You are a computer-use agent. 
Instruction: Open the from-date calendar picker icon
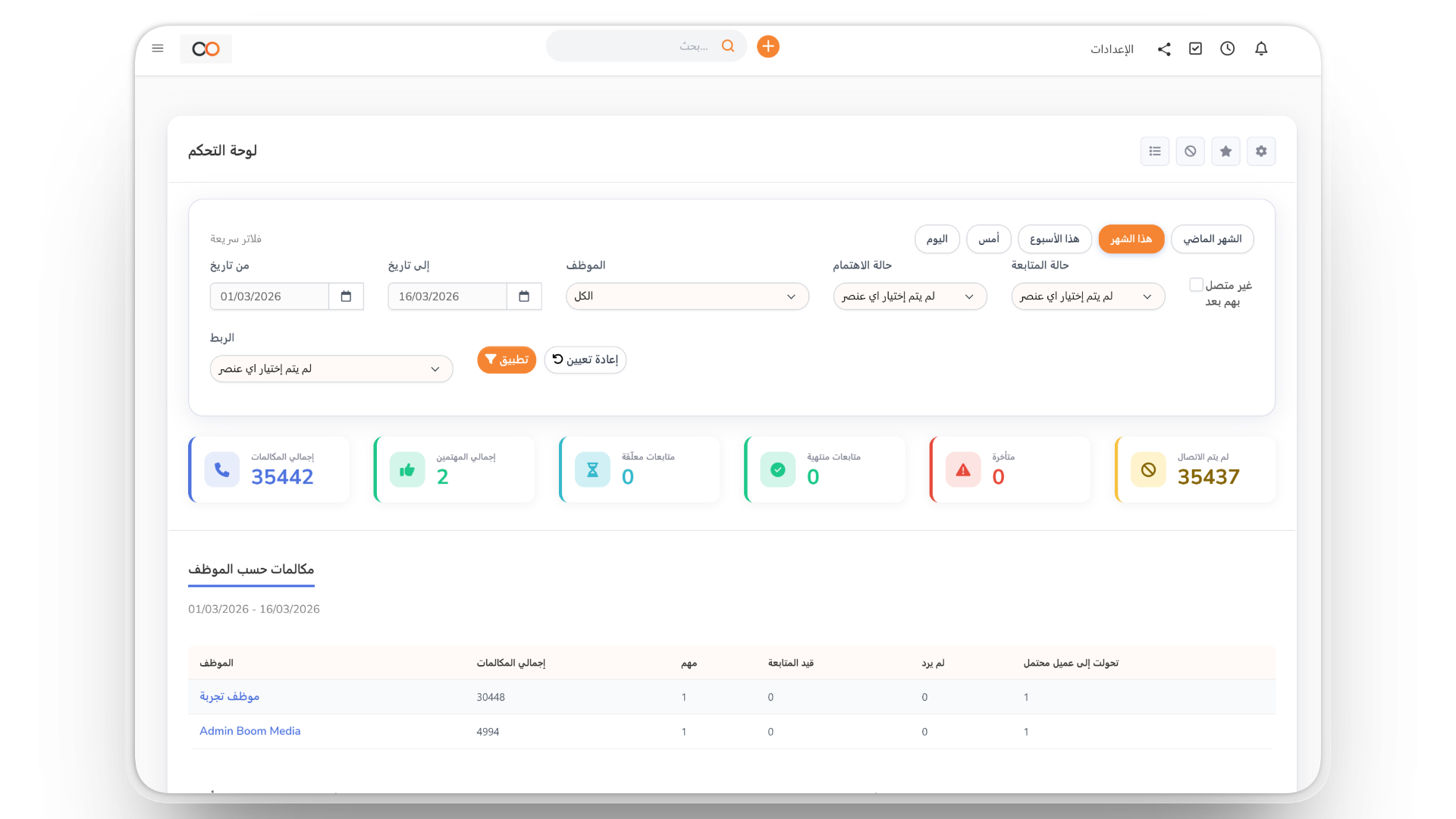click(346, 297)
